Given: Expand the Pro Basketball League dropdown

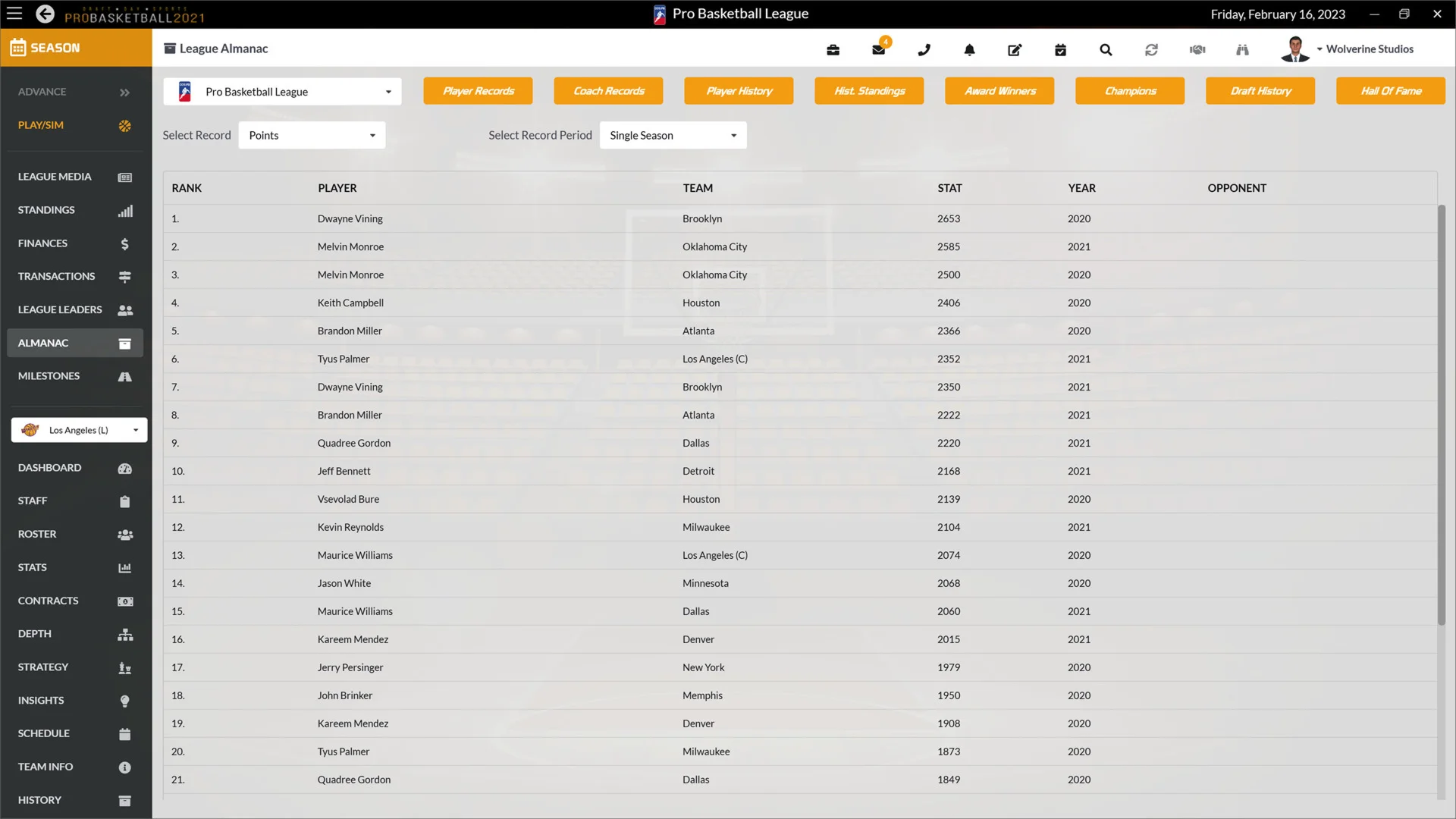Looking at the screenshot, I should tap(282, 92).
